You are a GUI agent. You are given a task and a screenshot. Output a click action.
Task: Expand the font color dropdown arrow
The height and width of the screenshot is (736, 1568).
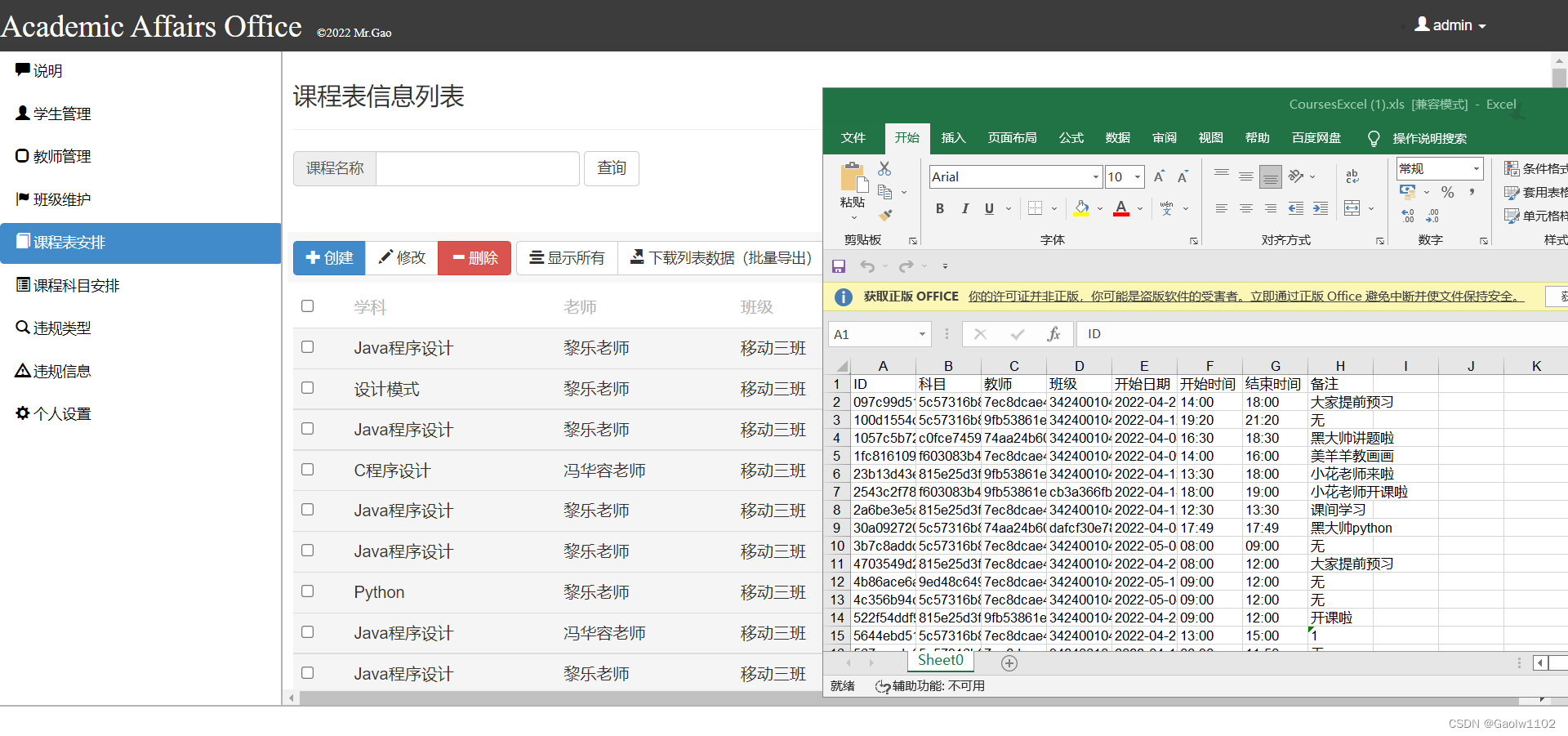click(1140, 209)
